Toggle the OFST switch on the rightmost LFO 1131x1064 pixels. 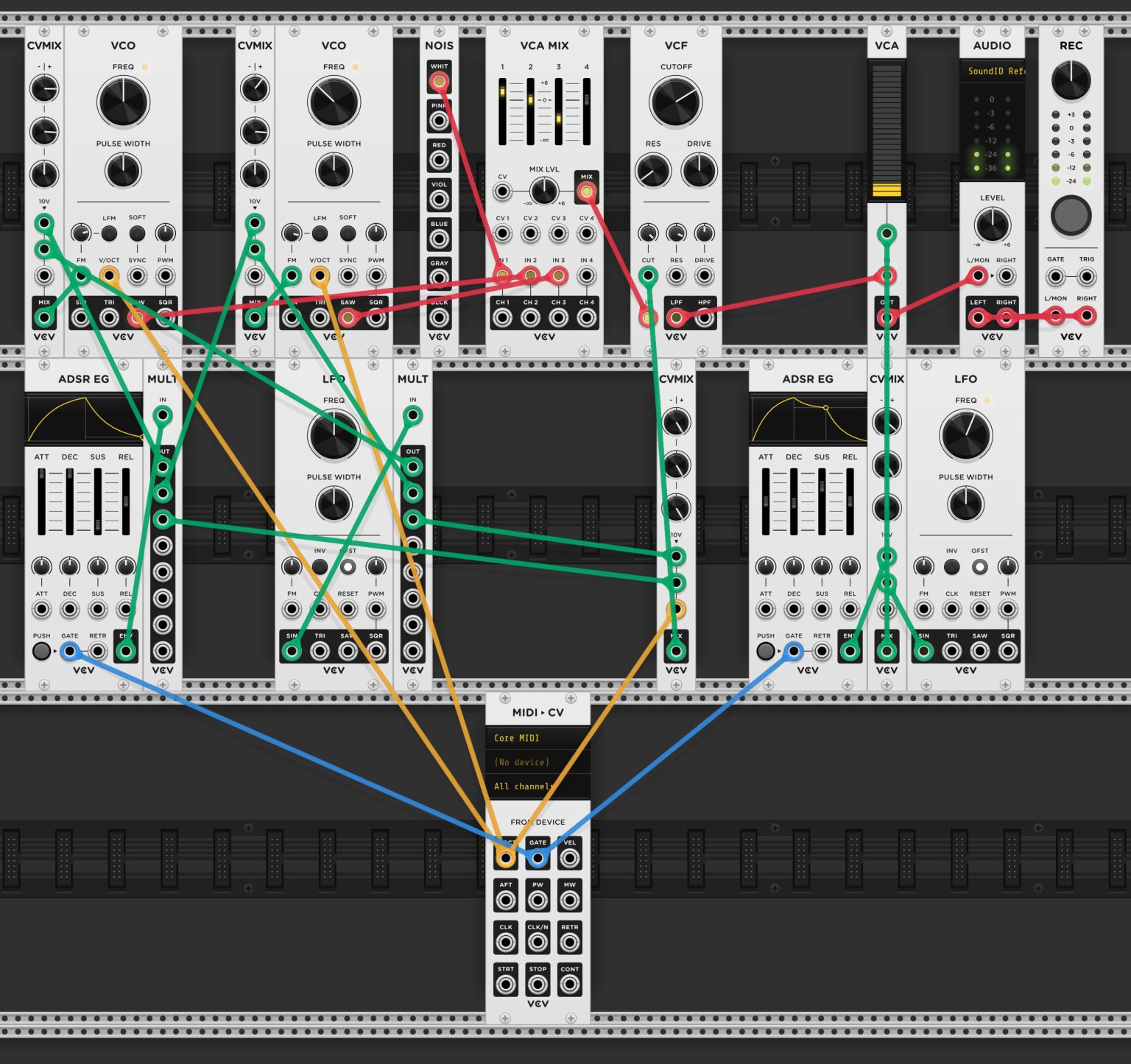click(979, 567)
